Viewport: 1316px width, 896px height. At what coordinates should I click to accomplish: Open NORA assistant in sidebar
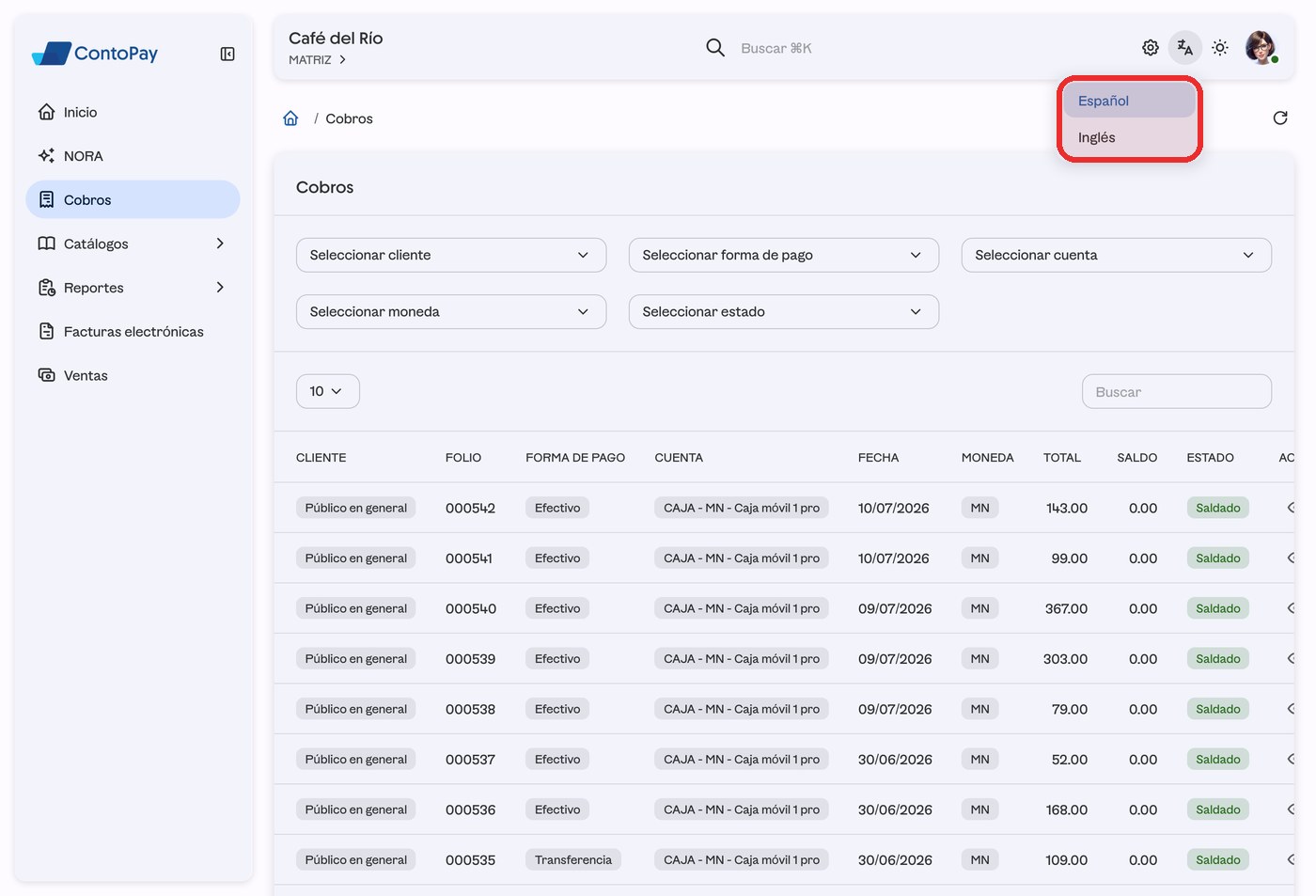[x=133, y=156]
